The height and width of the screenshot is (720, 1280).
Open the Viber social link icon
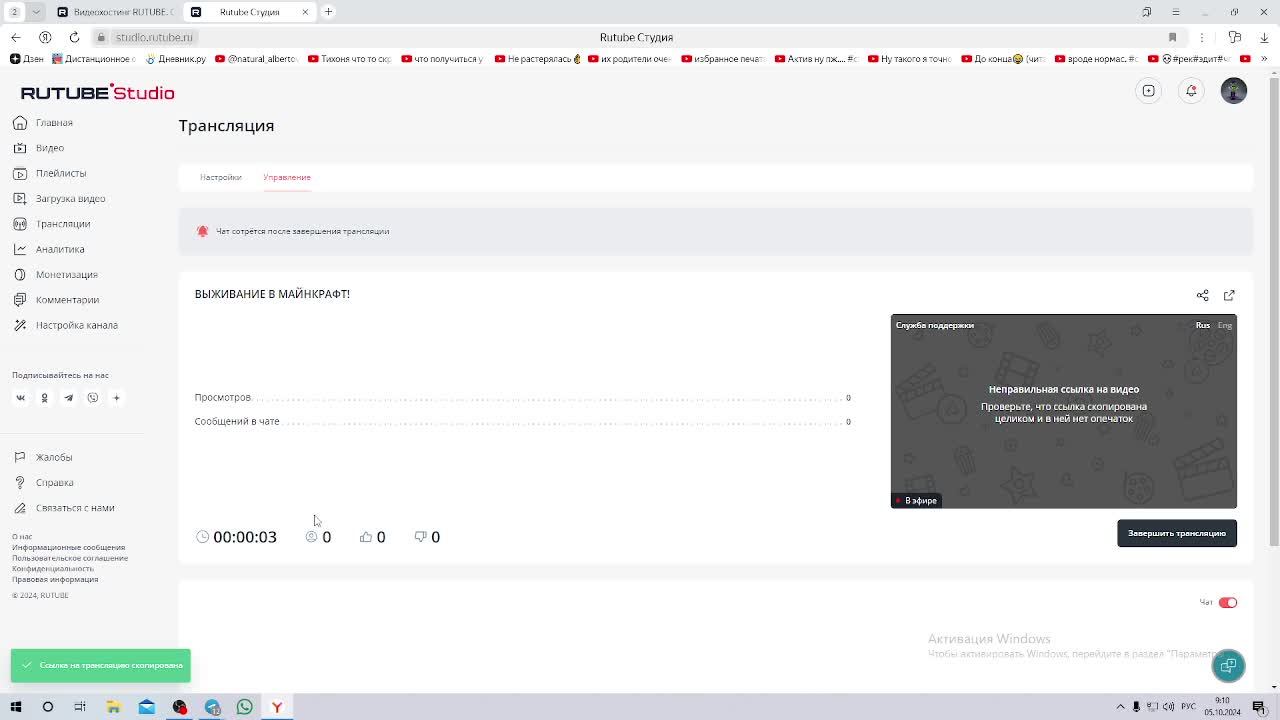pos(92,398)
